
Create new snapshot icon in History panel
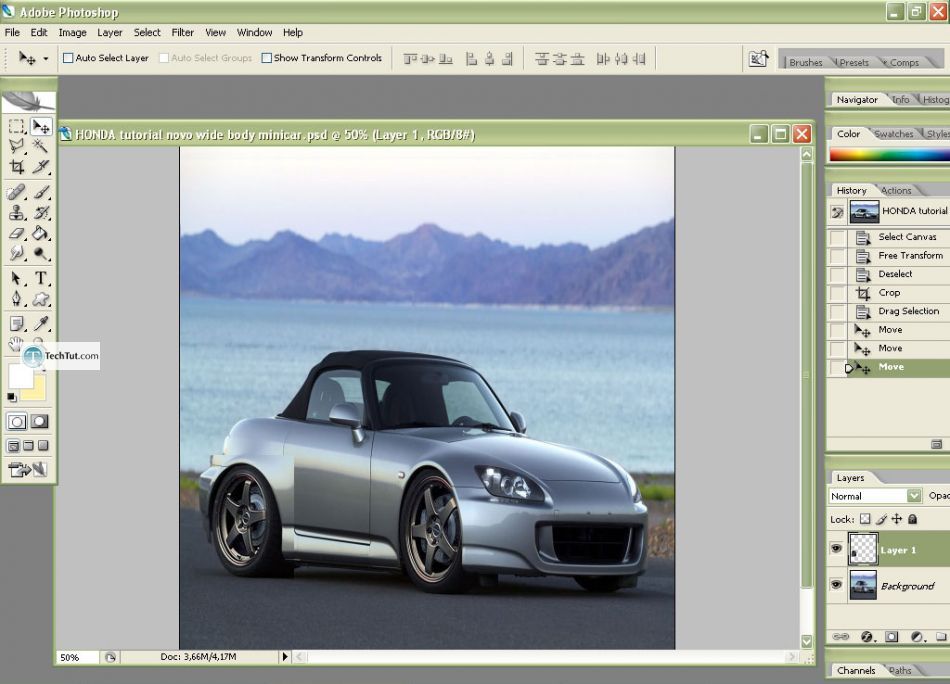click(x=937, y=444)
